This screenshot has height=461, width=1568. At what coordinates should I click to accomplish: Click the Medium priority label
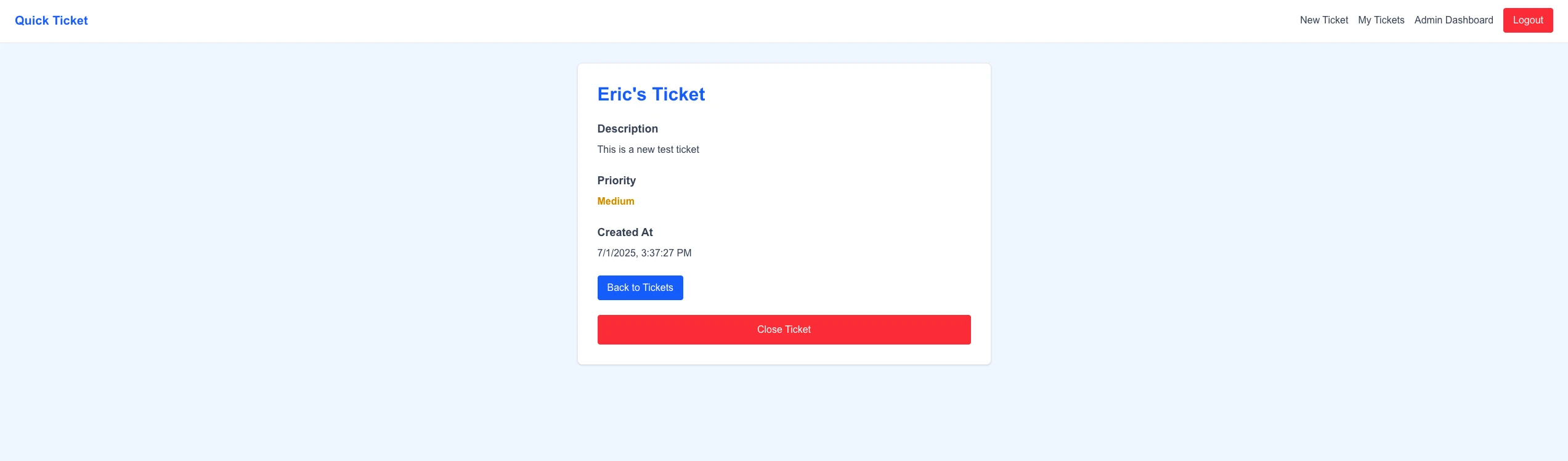pyautogui.click(x=615, y=201)
